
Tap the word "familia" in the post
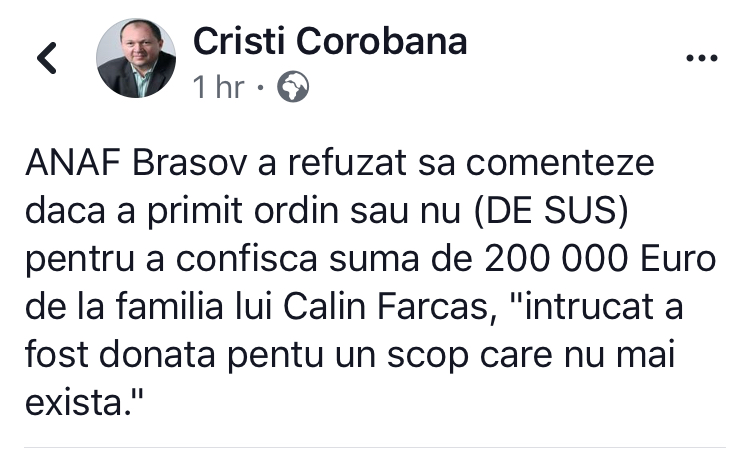(x=169, y=307)
